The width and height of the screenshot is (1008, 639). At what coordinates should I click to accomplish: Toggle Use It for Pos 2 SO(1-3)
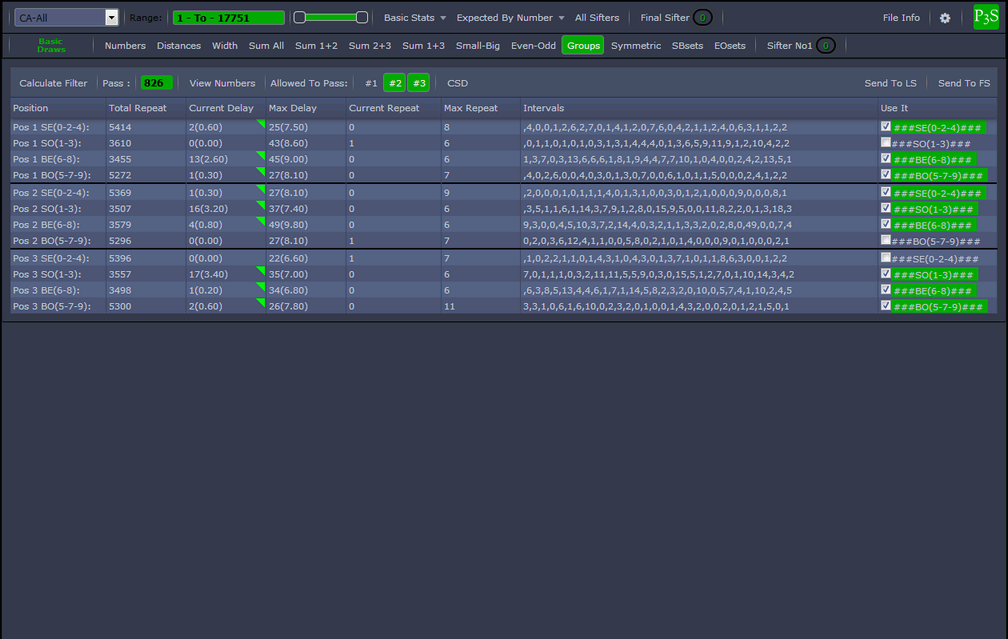click(x=886, y=208)
